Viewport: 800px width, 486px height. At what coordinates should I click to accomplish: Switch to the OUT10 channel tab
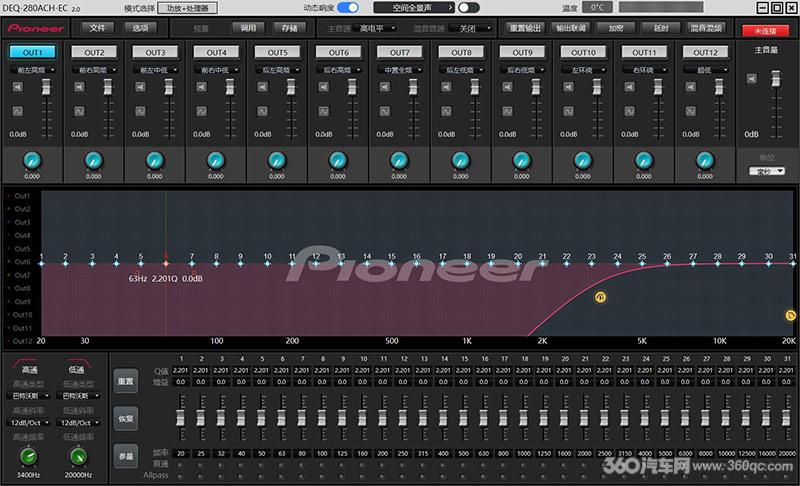click(x=583, y=53)
